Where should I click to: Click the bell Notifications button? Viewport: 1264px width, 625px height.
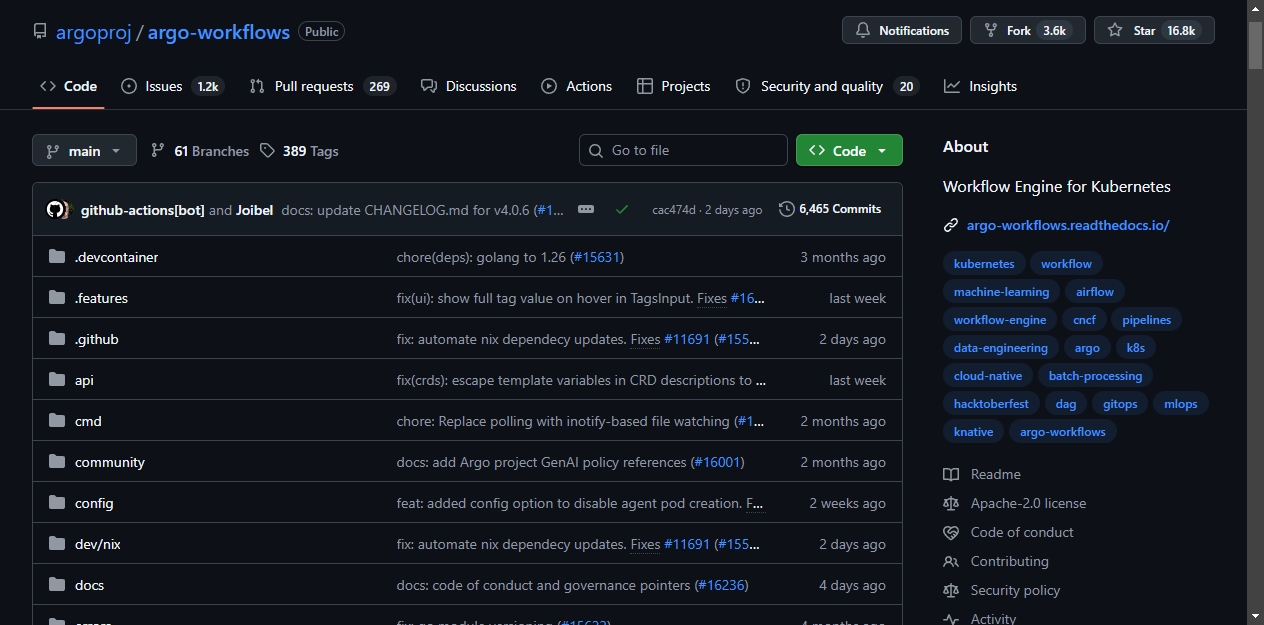click(902, 30)
